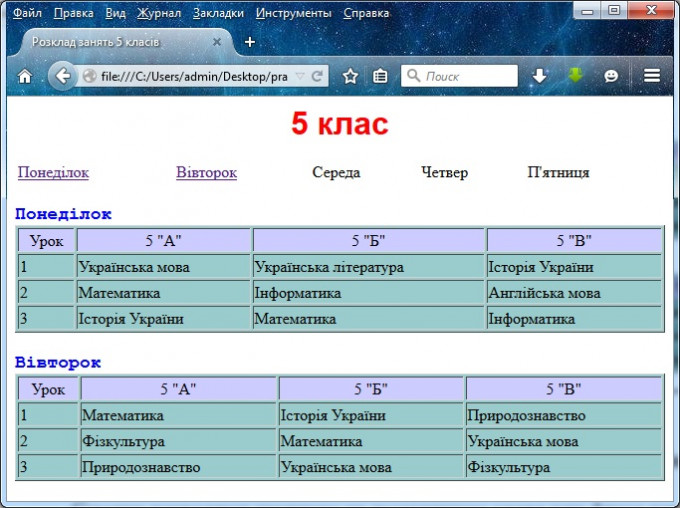The height and width of the screenshot is (508, 680).
Task: Open the URL history dropdown arrow
Action: tap(300, 76)
